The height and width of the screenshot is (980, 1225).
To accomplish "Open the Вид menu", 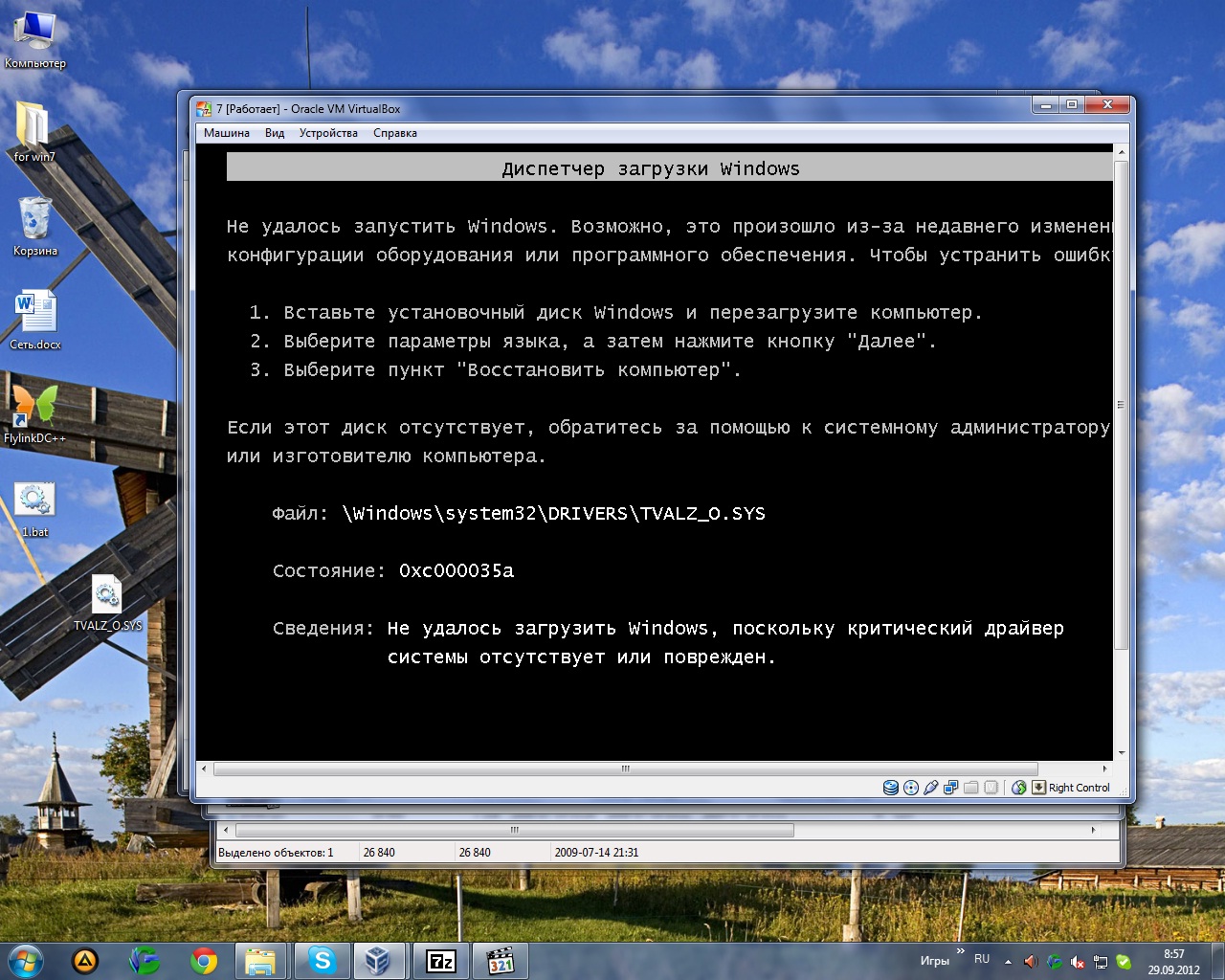I will click(x=275, y=133).
